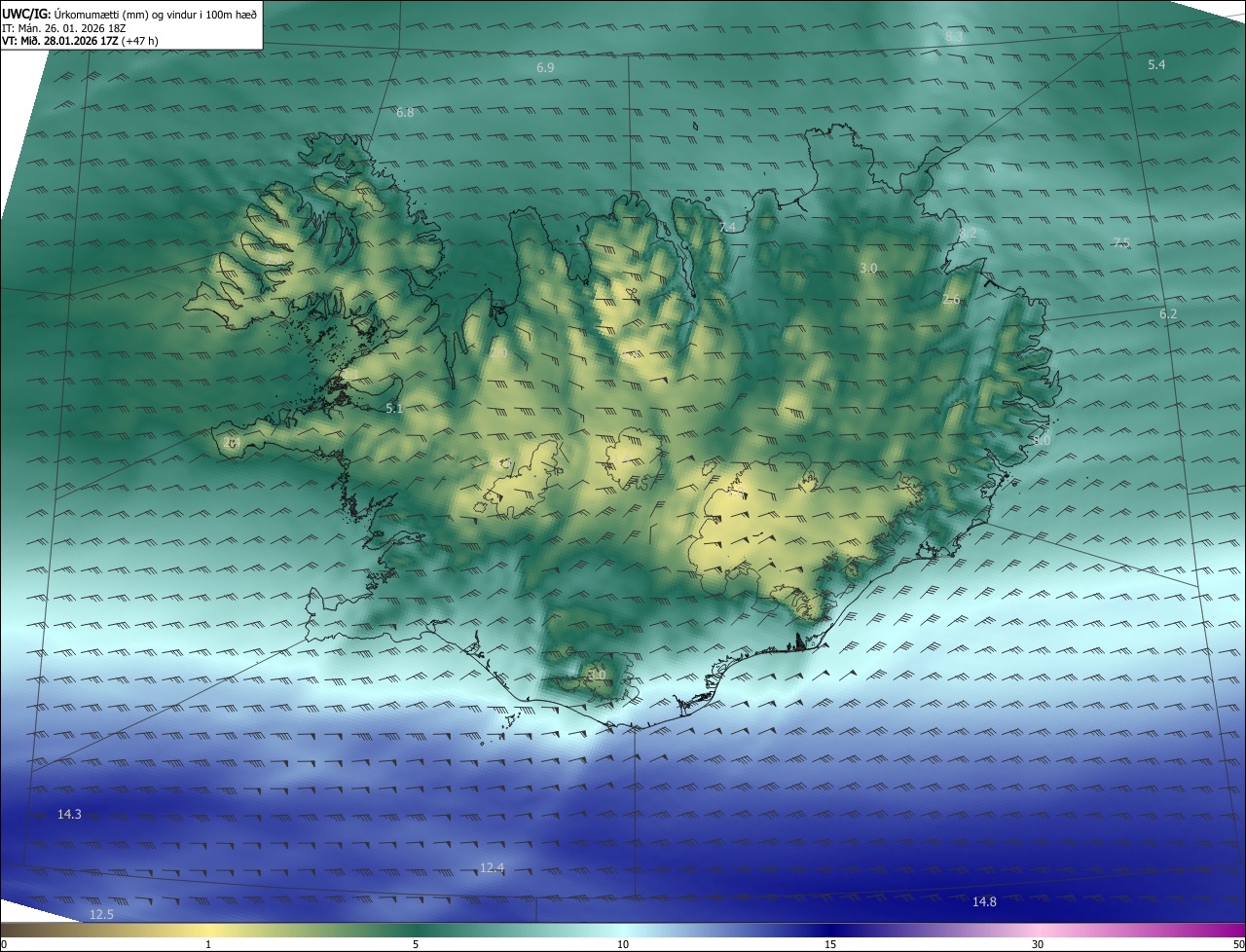
Task: Click the 6.8 value label on the map
Action: (405, 112)
